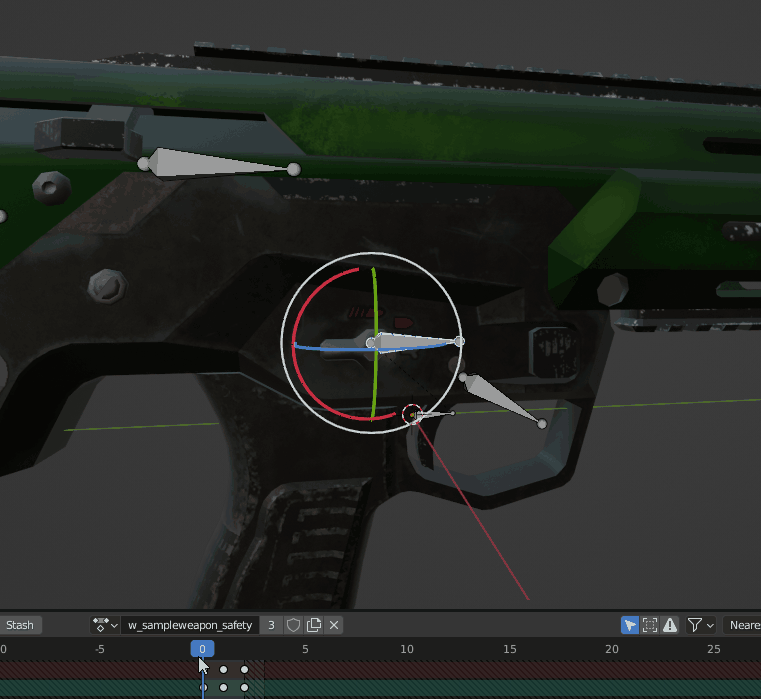The image size is (761, 699).
Task: Click the funnel Filters icon
Action: click(695, 625)
